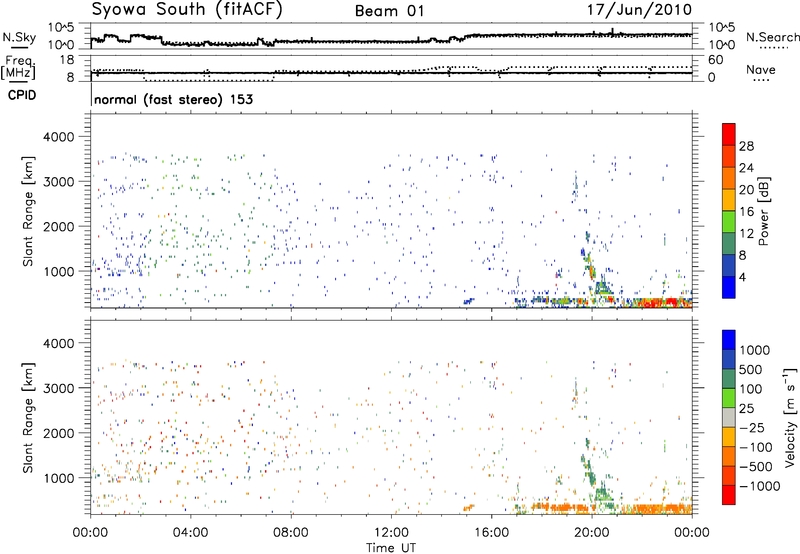Click the date '17/Jun/2010'

coord(639,9)
